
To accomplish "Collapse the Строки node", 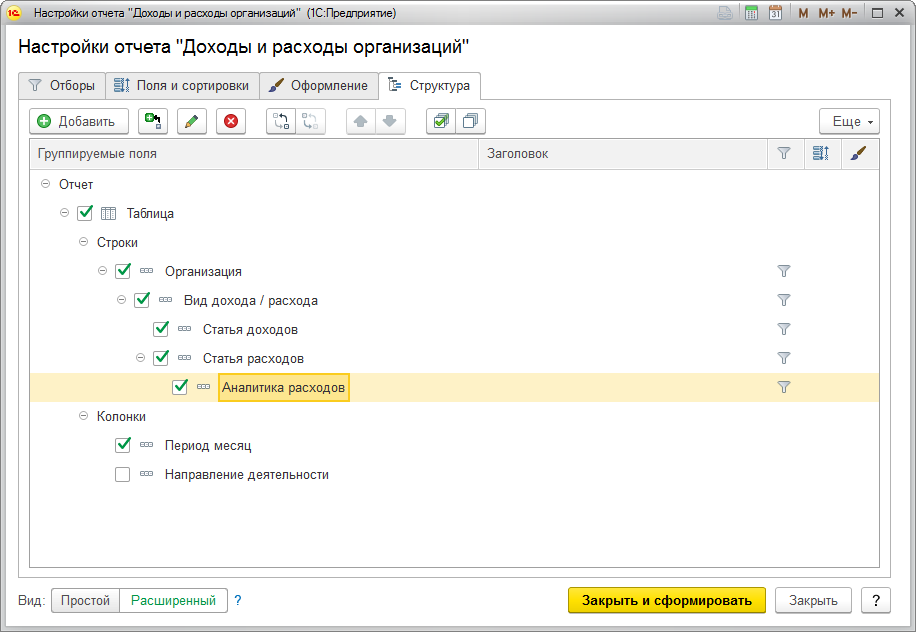I will coord(84,241).
